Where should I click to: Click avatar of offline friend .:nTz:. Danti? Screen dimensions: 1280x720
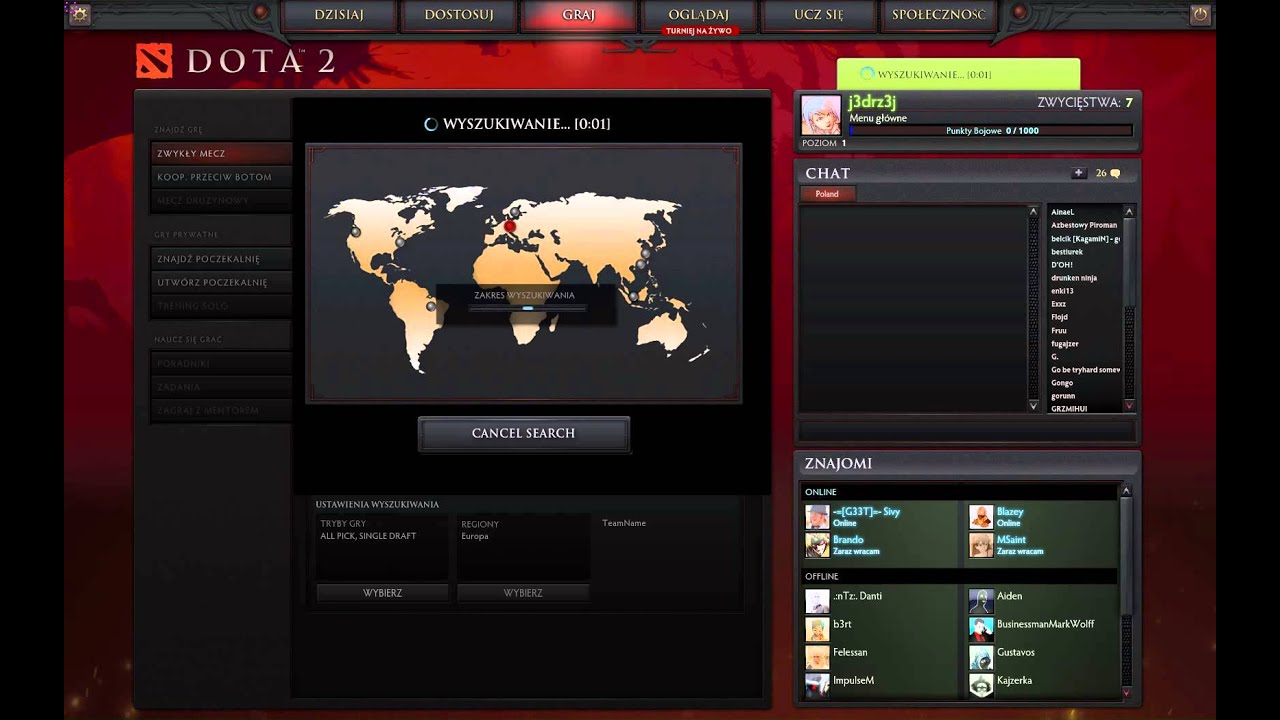(x=818, y=601)
